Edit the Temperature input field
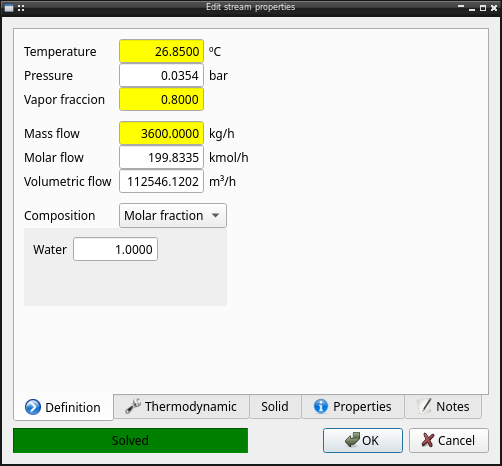 (161, 51)
